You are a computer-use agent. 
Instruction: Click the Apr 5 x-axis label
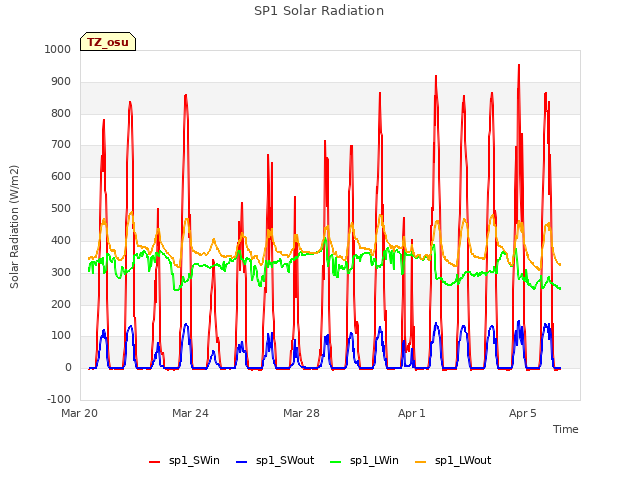click(x=523, y=413)
